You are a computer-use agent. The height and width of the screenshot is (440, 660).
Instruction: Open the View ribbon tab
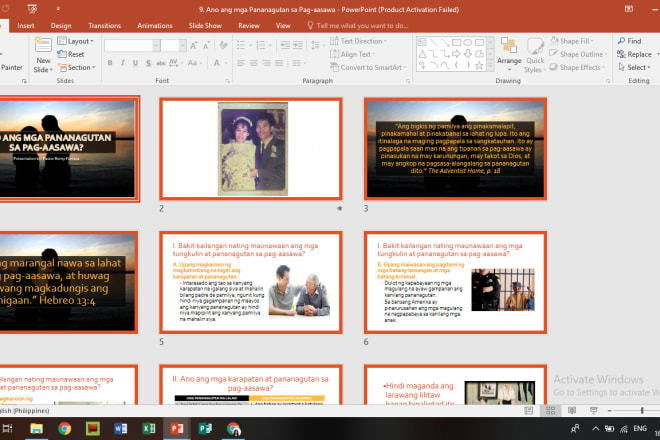(283, 26)
